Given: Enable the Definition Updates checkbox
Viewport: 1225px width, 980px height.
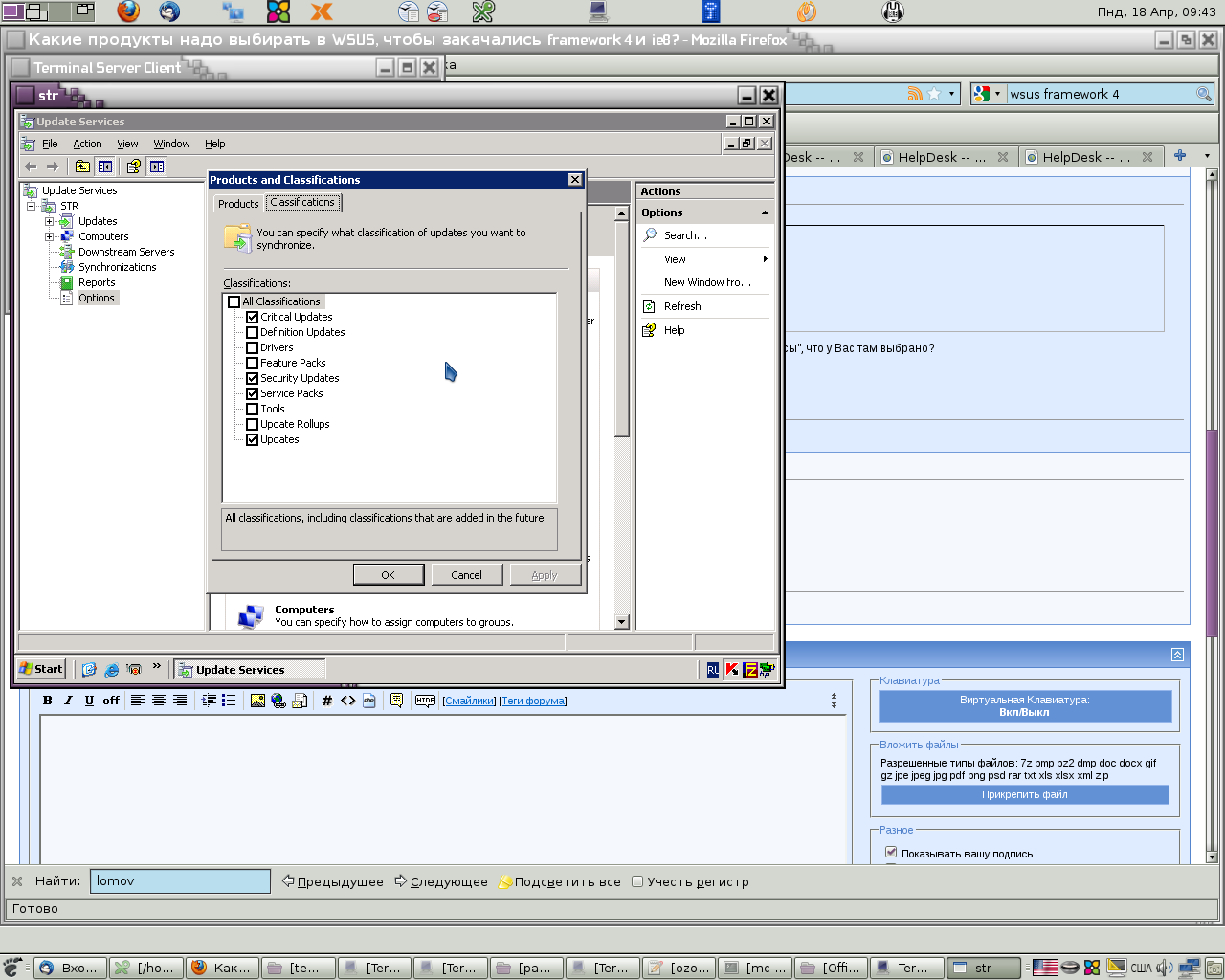Looking at the screenshot, I should [x=253, y=332].
